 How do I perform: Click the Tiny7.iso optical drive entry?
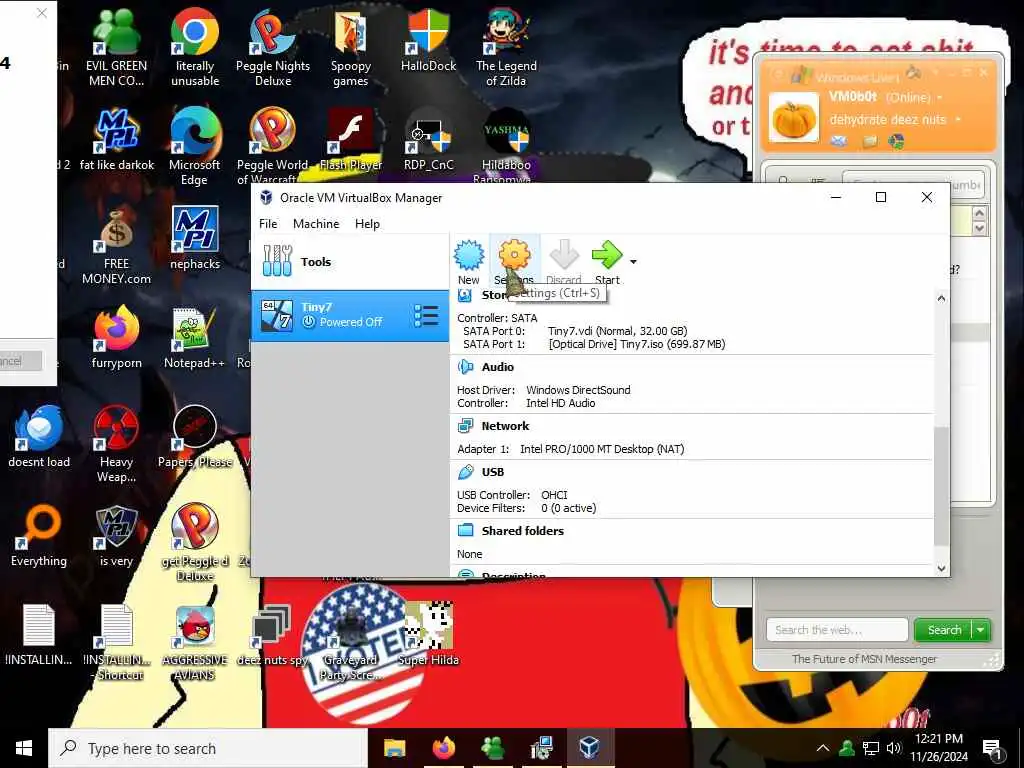[x=637, y=344]
